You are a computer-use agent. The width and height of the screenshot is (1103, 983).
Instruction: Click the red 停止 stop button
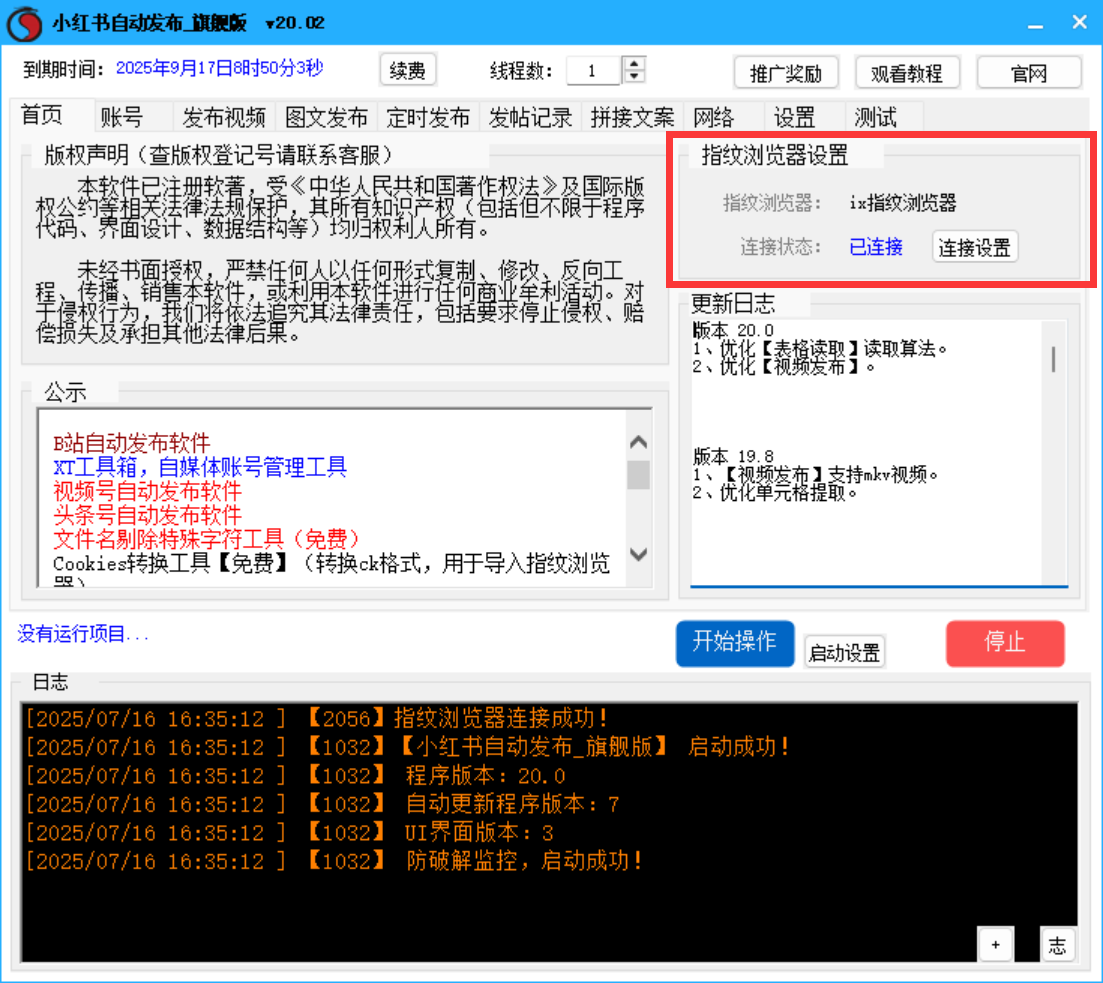click(x=1005, y=642)
